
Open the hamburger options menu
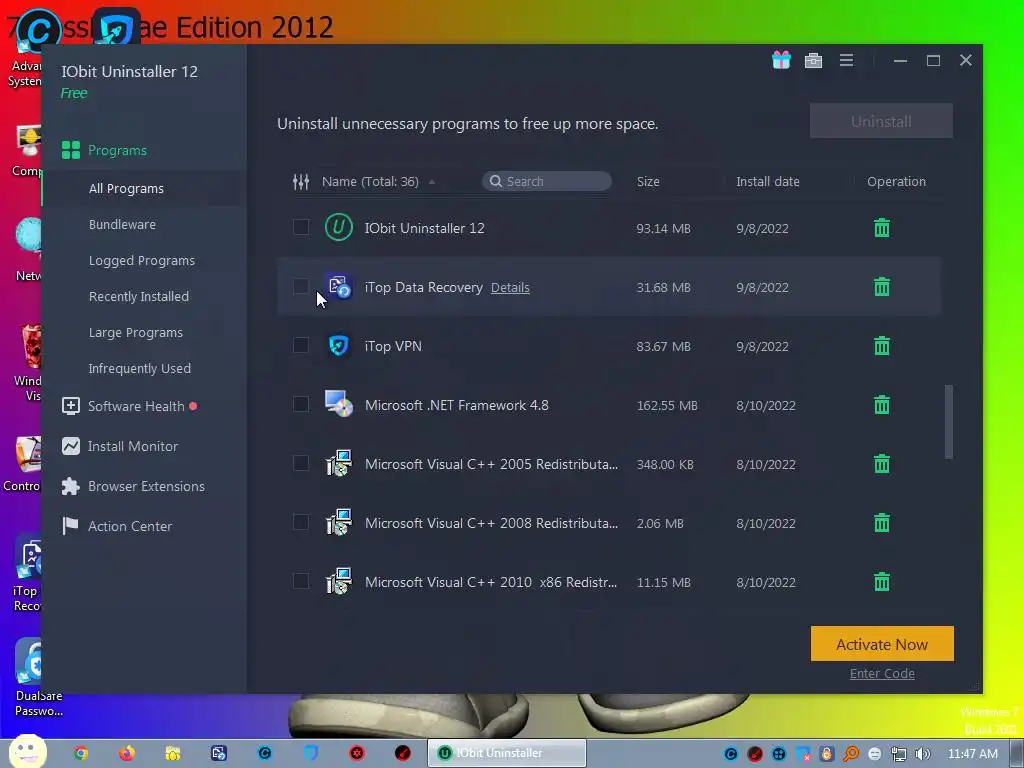click(846, 60)
